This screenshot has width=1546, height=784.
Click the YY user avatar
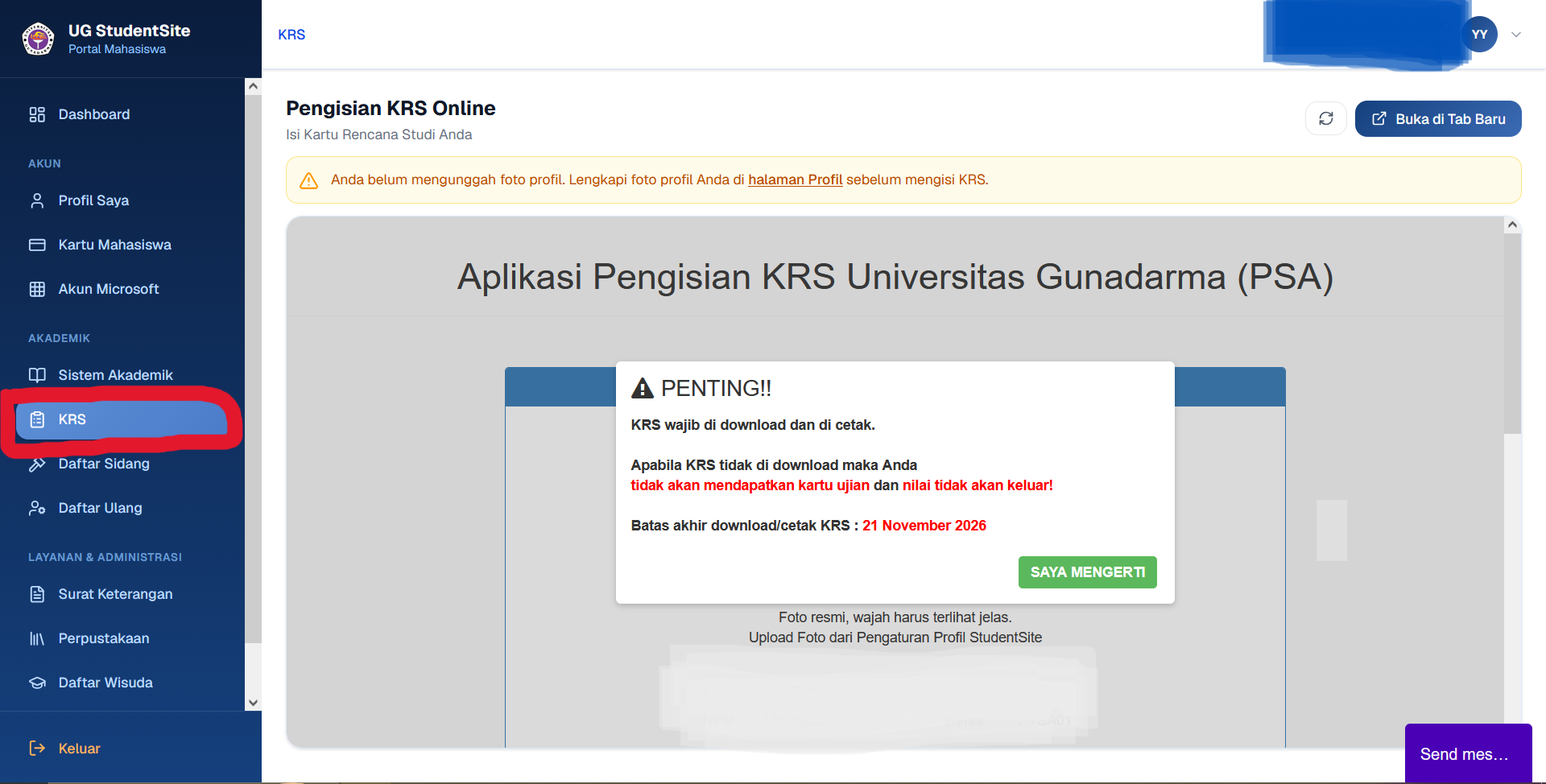coord(1479,35)
